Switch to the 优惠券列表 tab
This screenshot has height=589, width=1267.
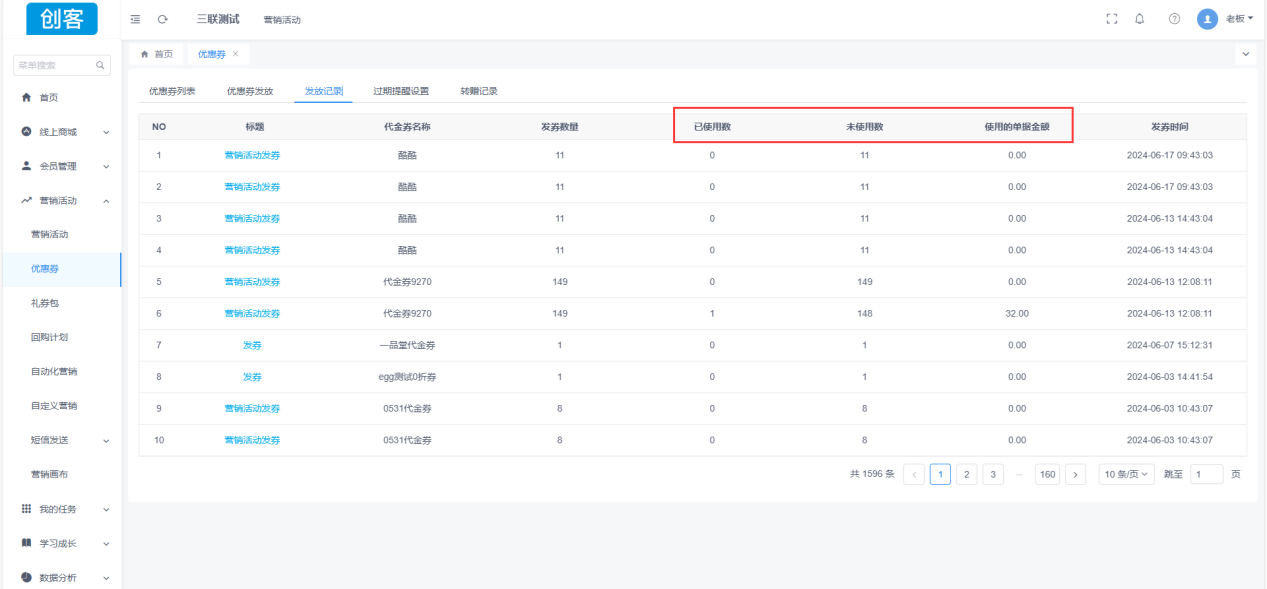[172, 91]
